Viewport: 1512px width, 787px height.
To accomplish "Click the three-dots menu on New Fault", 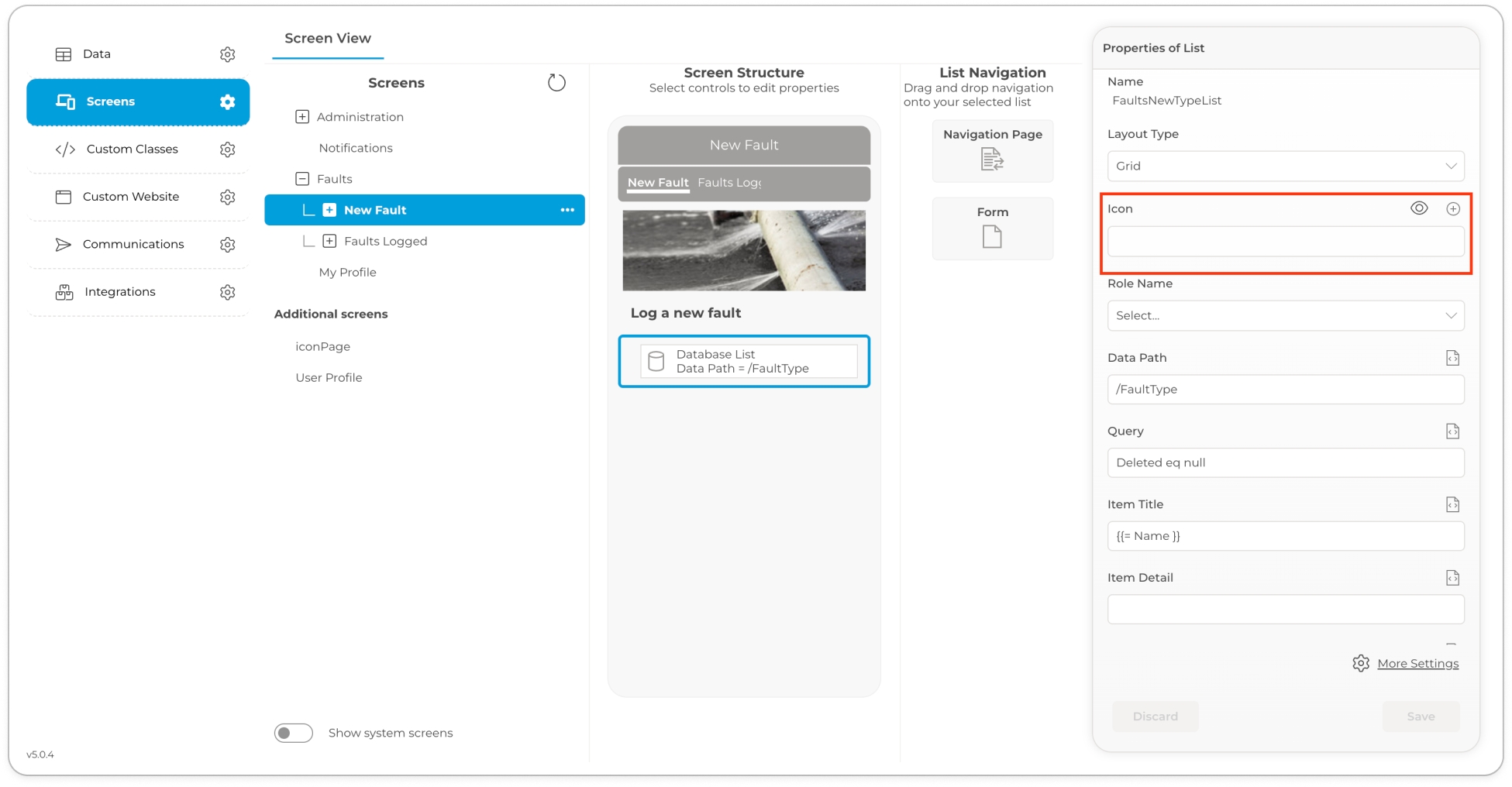I will coord(567,210).
